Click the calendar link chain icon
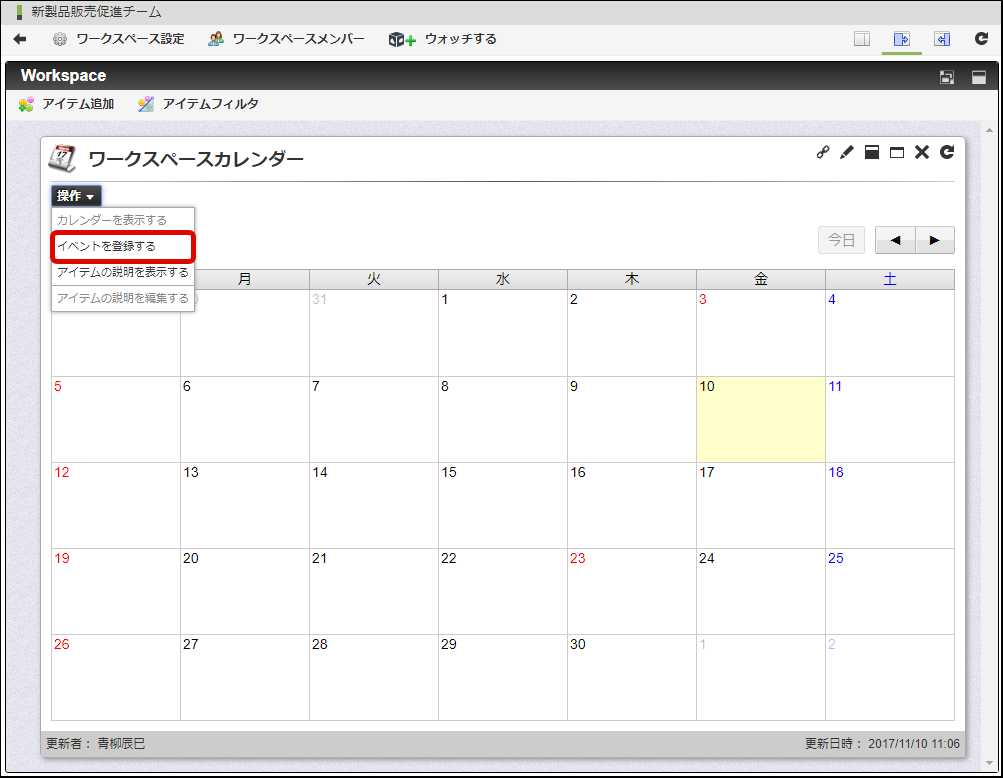This screenshot has width=1003, height=778. point(823,152)
